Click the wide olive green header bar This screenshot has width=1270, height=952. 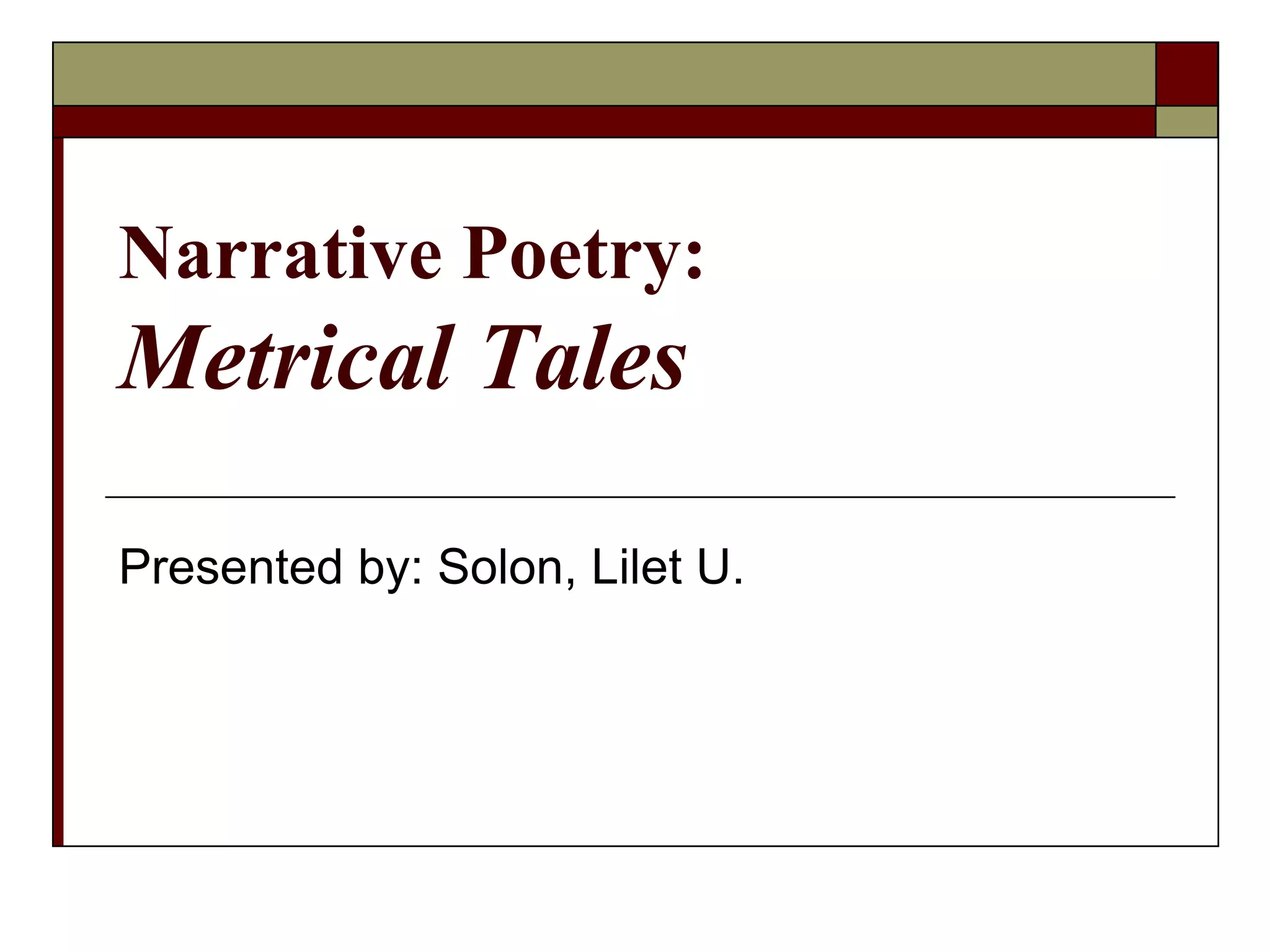pos(604,74)
